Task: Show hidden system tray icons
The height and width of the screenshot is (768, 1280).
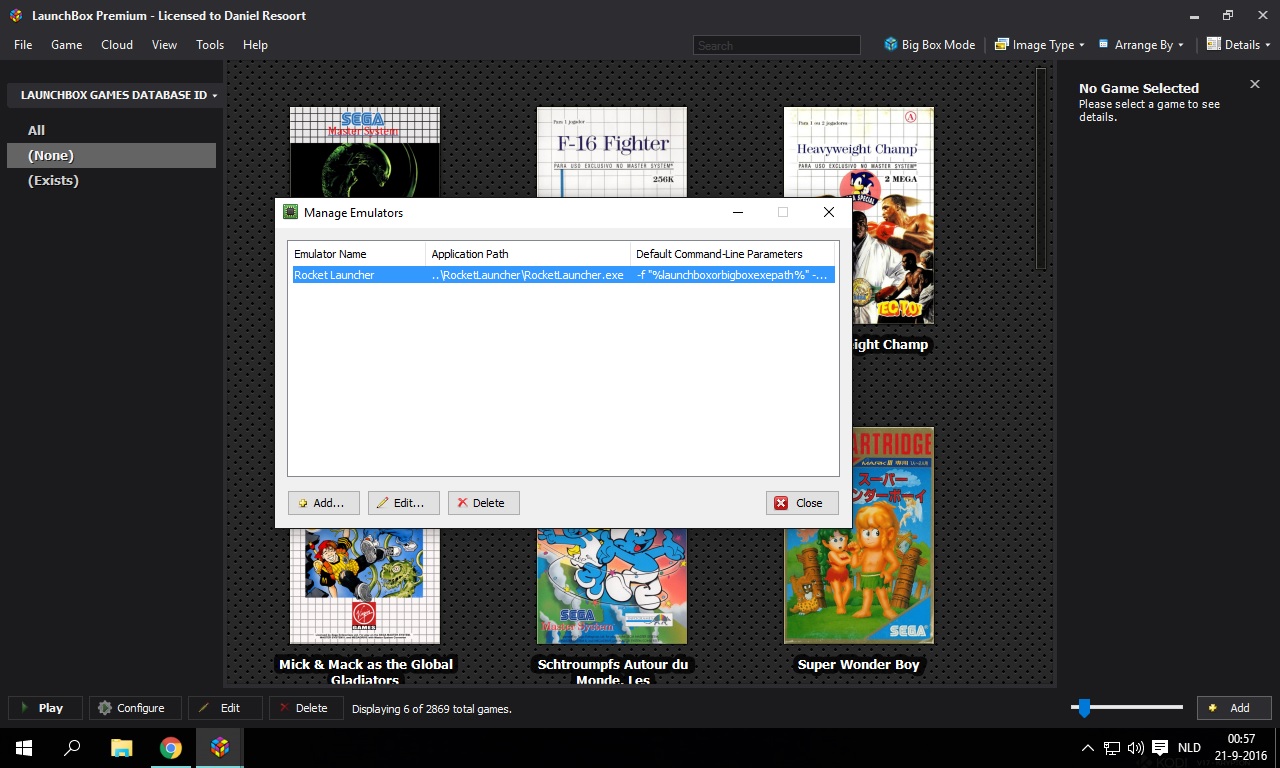Action: (x=1088, y=748)
